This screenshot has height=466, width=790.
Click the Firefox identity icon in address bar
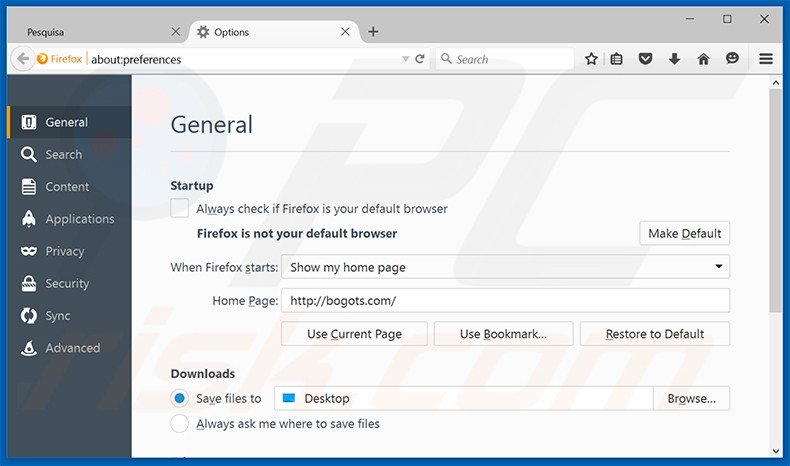tap(43, 59)
